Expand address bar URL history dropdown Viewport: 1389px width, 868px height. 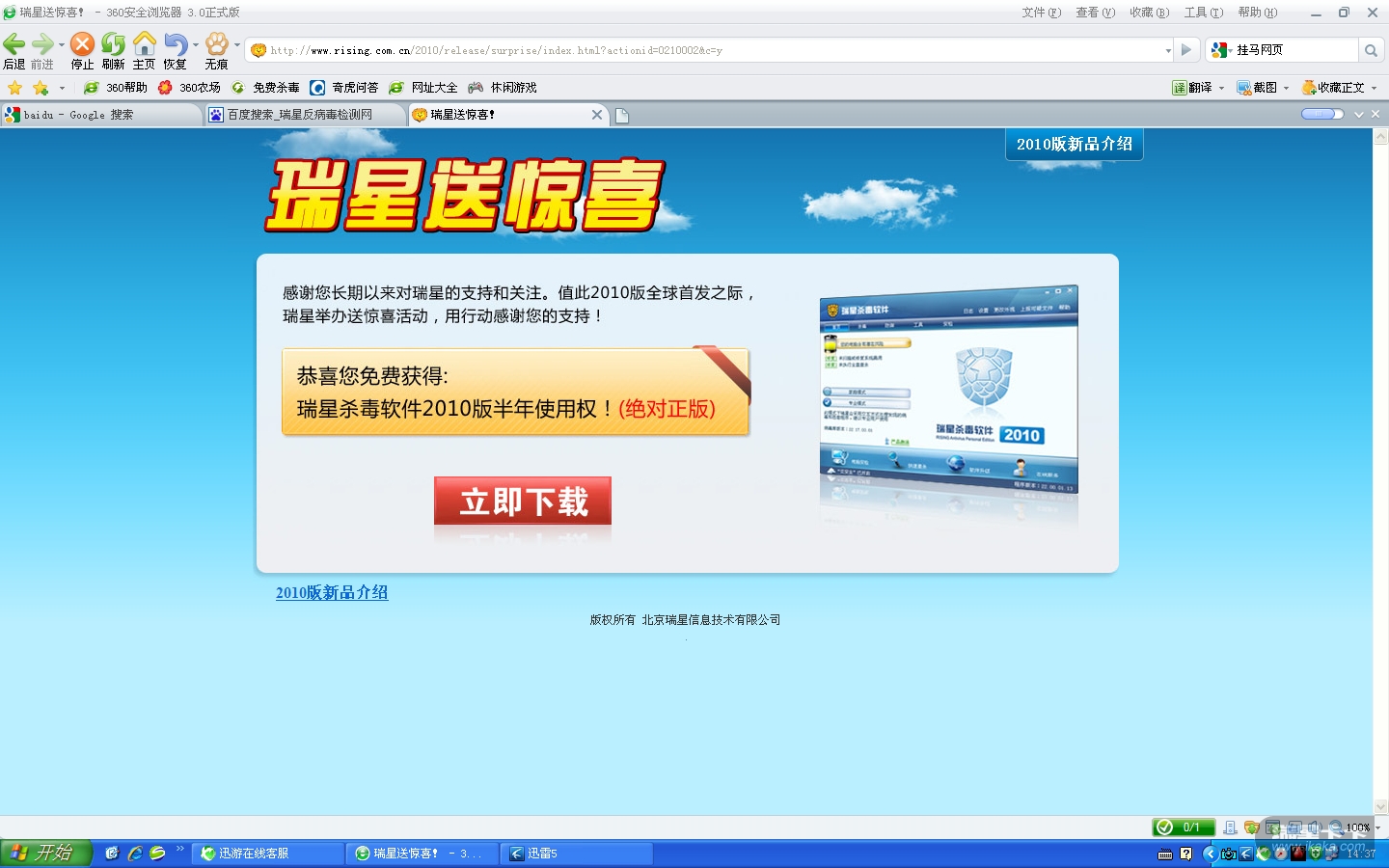coord(1168,50)
